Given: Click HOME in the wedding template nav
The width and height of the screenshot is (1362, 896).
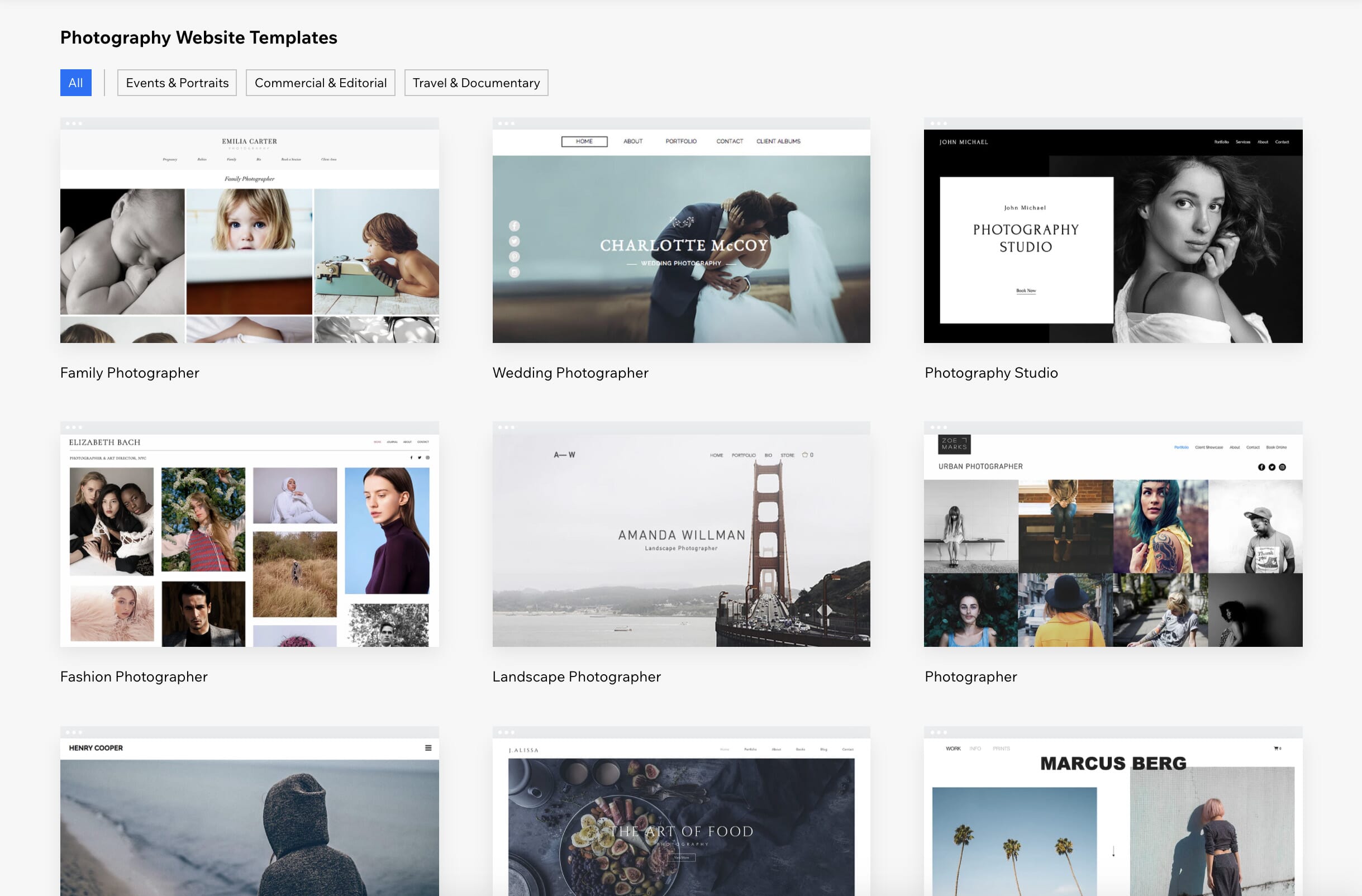Looking at the screenshot, I should (x=584, y=141).
